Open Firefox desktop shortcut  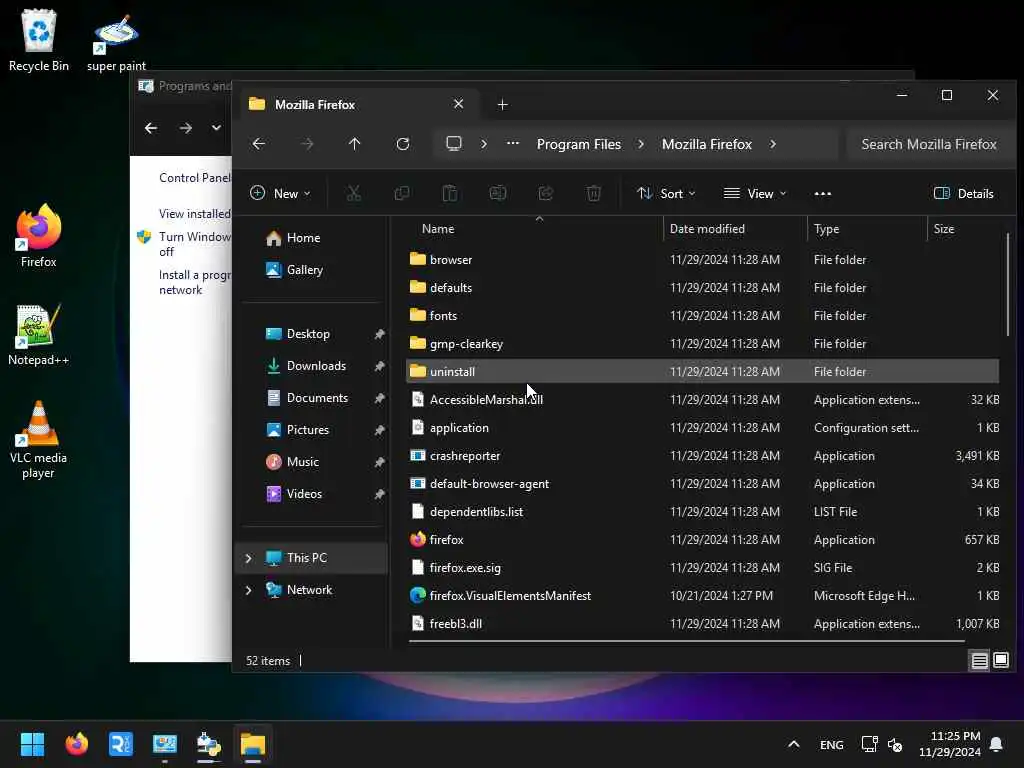click(x=39, y=236)
